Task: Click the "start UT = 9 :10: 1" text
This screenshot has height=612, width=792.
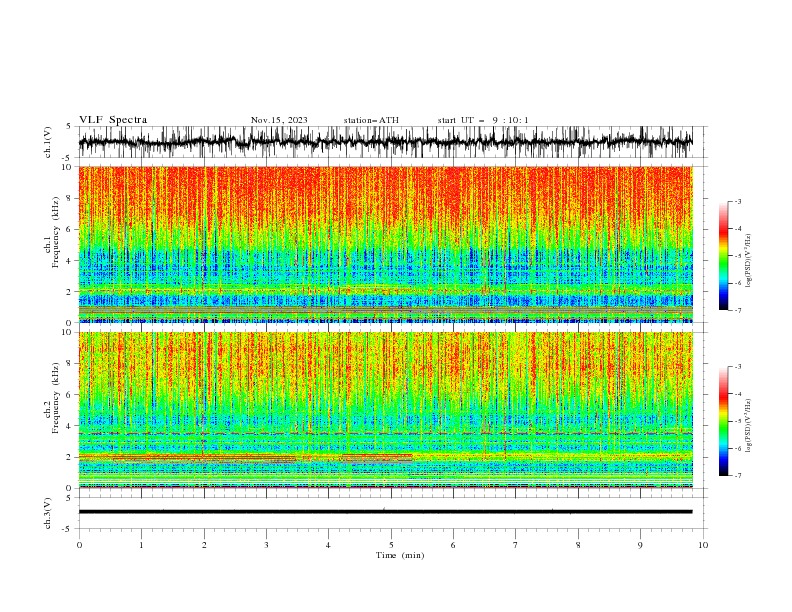Action: coord(483,120)
